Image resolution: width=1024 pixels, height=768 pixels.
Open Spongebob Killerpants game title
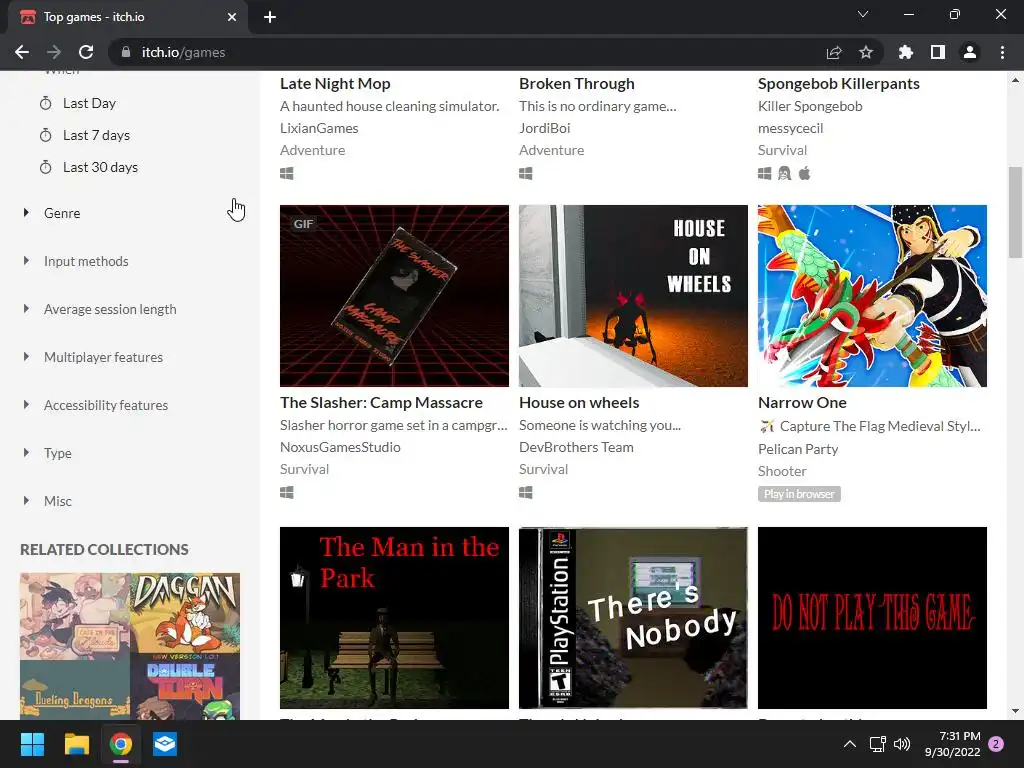pyautogui.click(x=839, y=84)
